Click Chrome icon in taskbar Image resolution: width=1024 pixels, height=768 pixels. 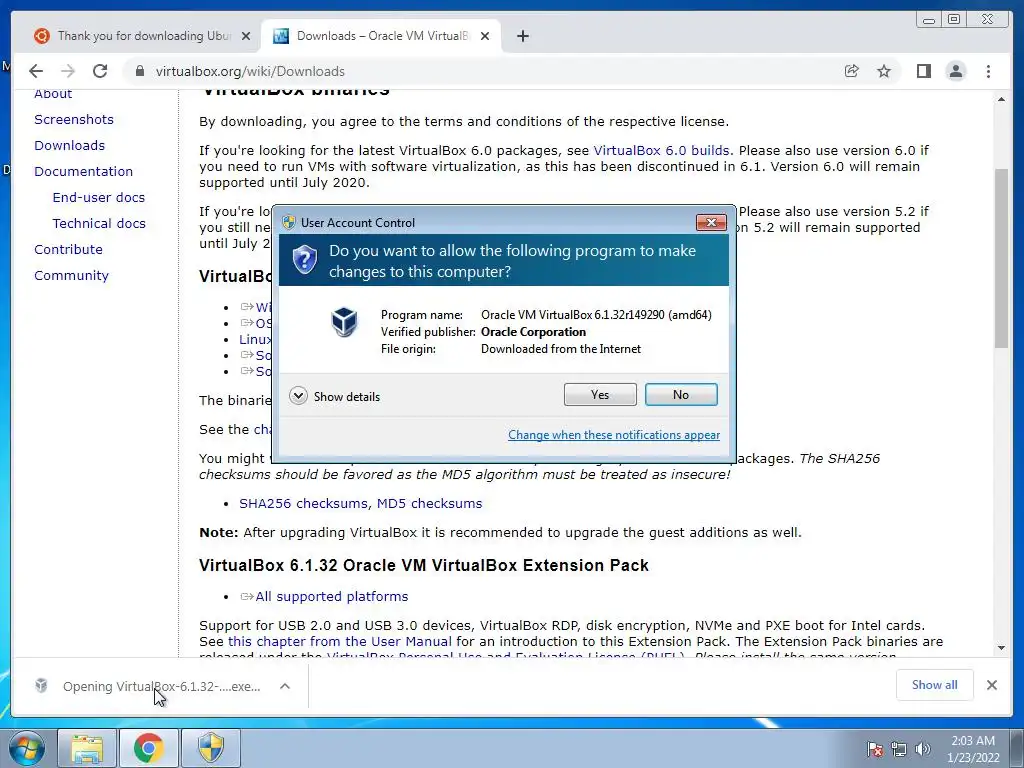point(148,748)
